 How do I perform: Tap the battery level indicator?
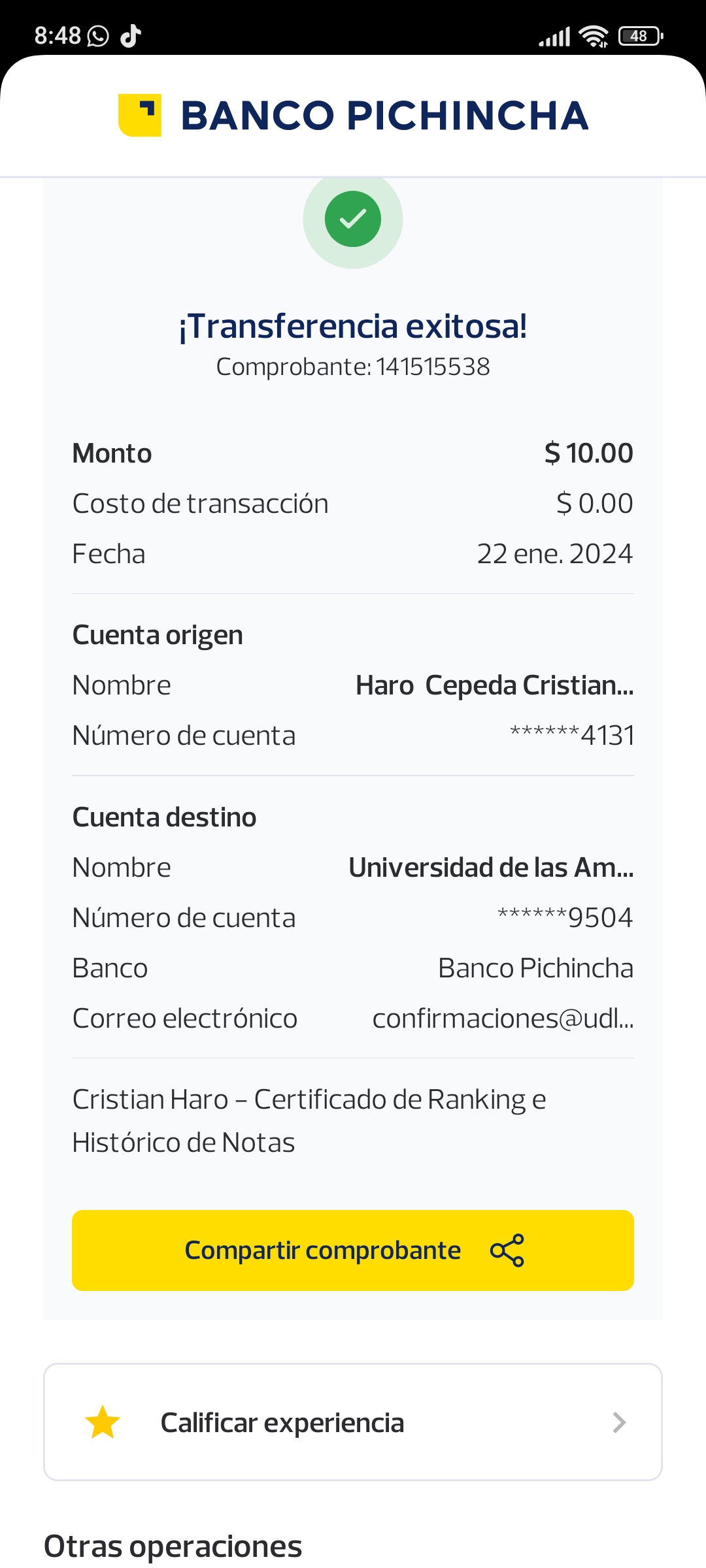pos(640,37)
